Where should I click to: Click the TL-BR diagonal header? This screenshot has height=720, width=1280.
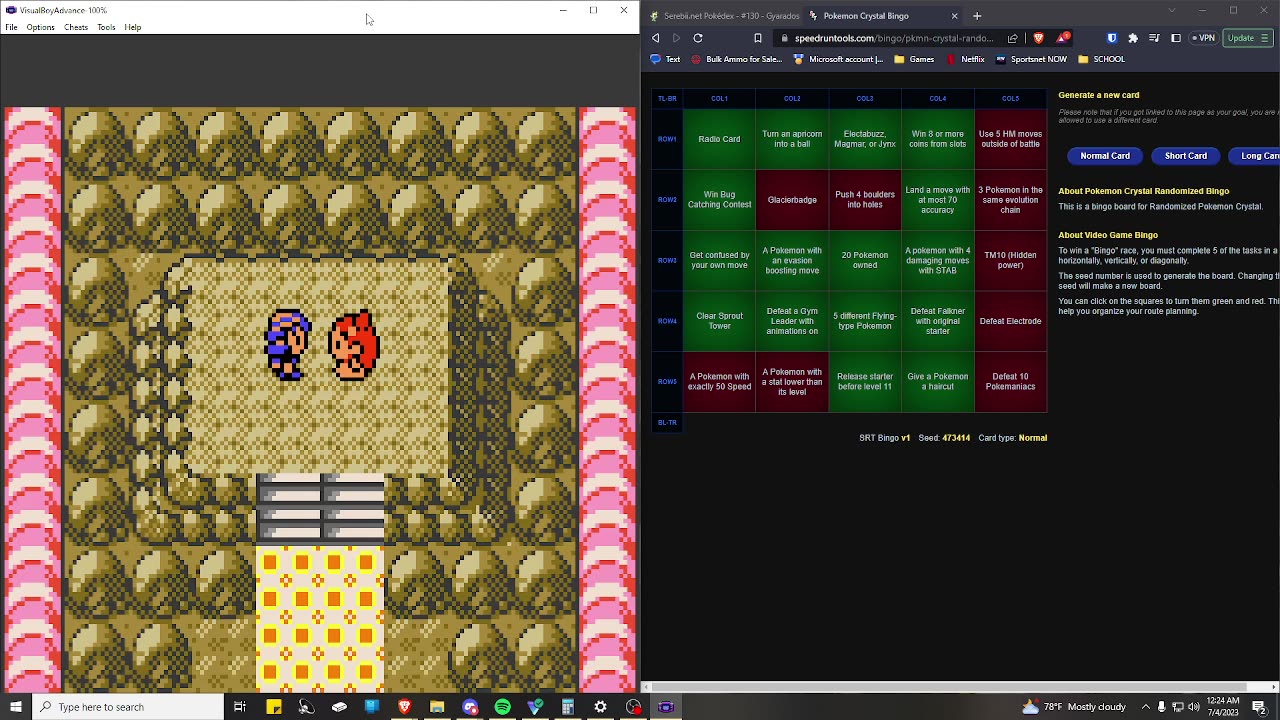click(x=667, y=99)
